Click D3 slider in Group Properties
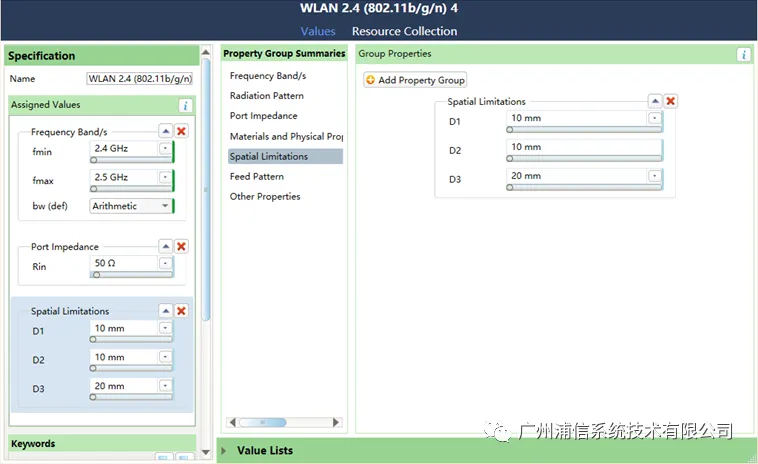This screenshot has height=464, width=758. click(x=584, y=188)
